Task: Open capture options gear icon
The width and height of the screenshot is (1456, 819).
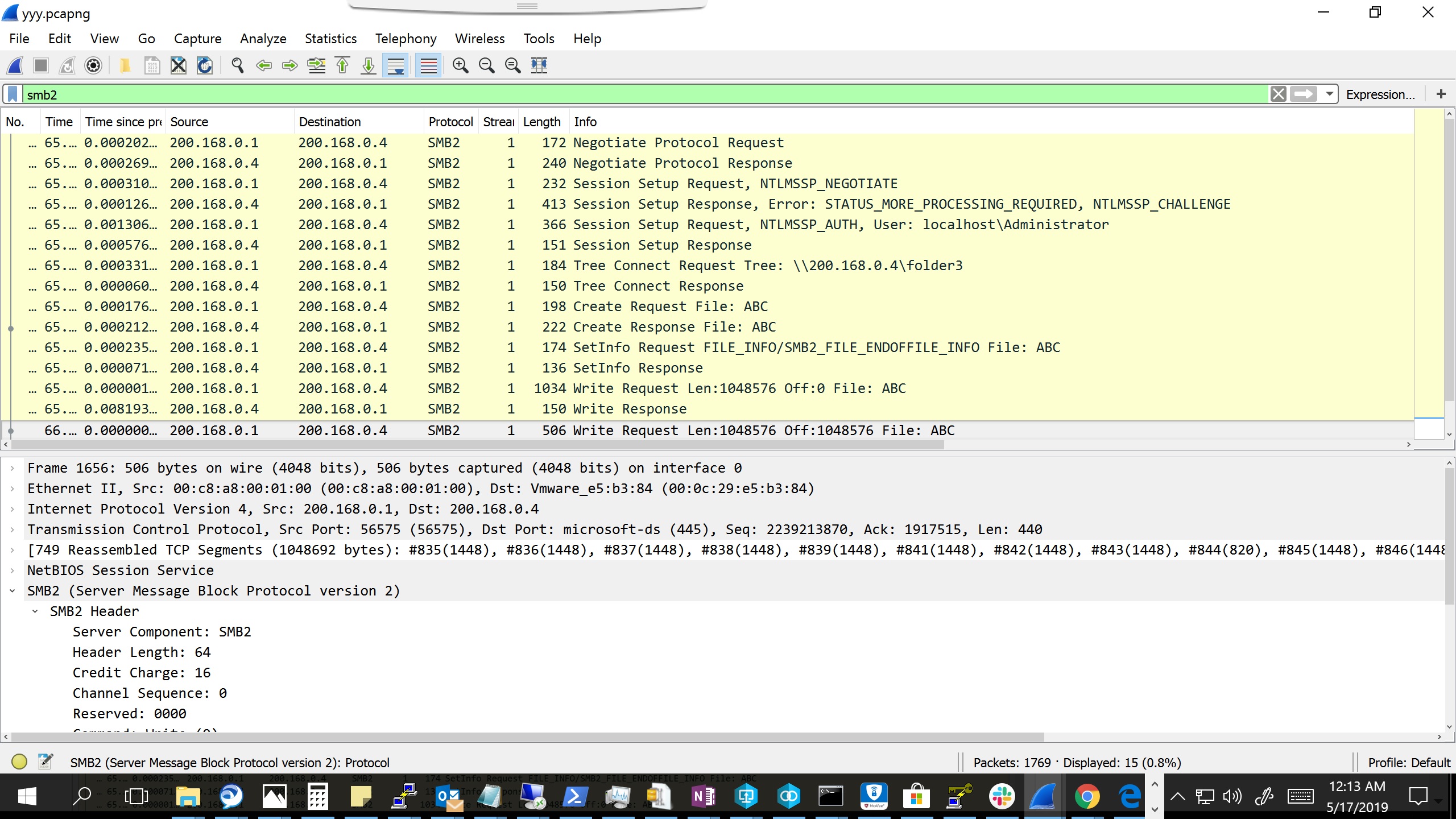Action: tap(93, 65)
